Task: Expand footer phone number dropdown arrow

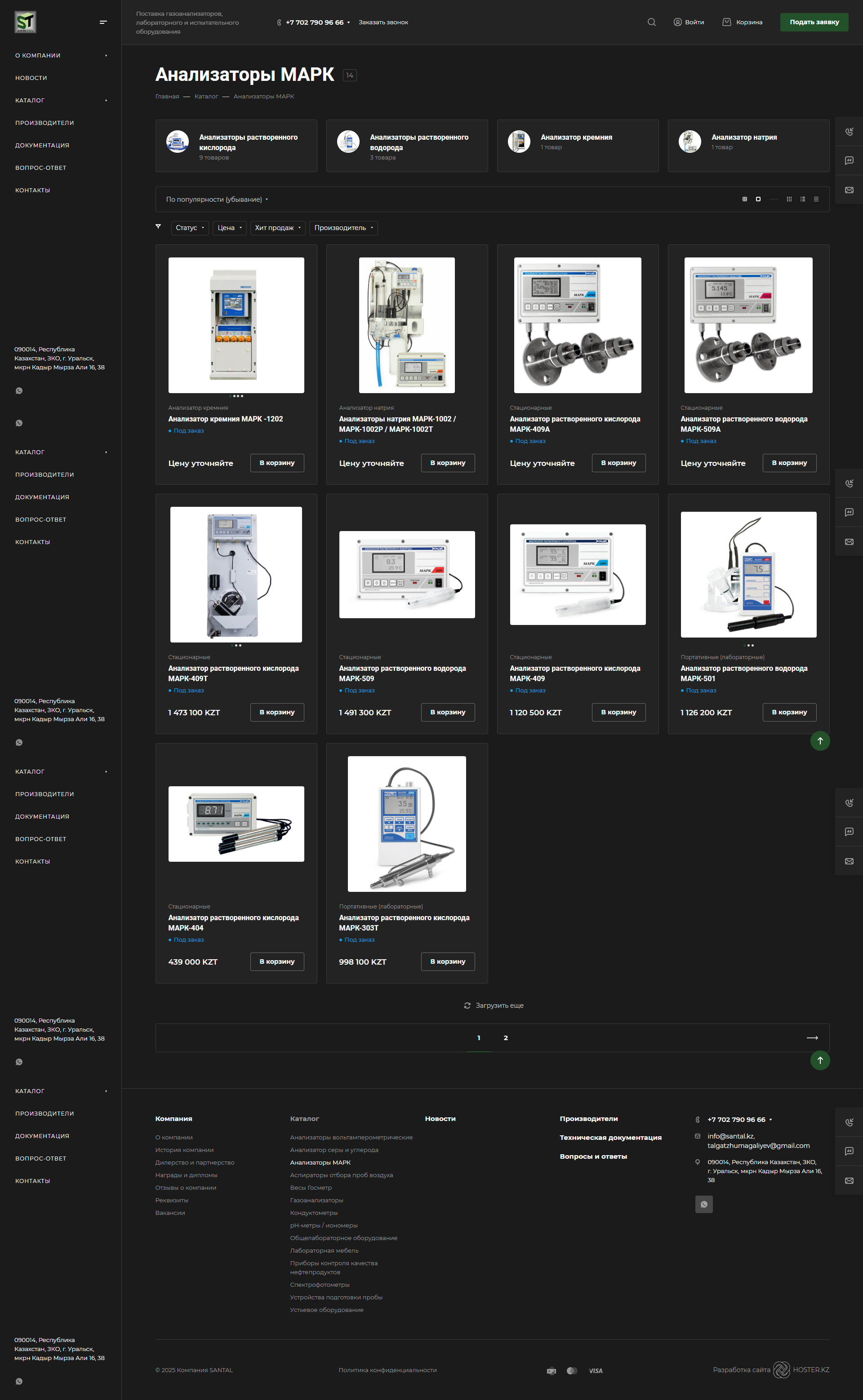Action: click(x=770, y=1119)
